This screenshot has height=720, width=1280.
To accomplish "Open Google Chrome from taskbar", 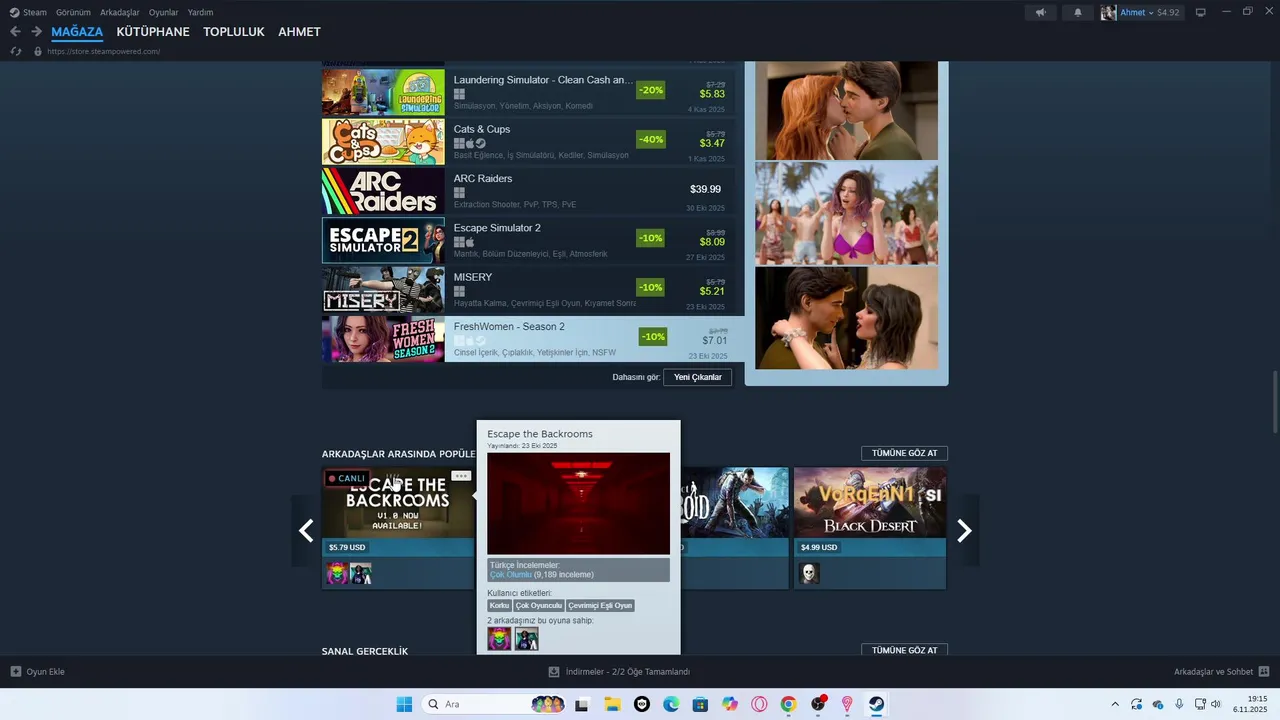I will (x=788, y=704).
